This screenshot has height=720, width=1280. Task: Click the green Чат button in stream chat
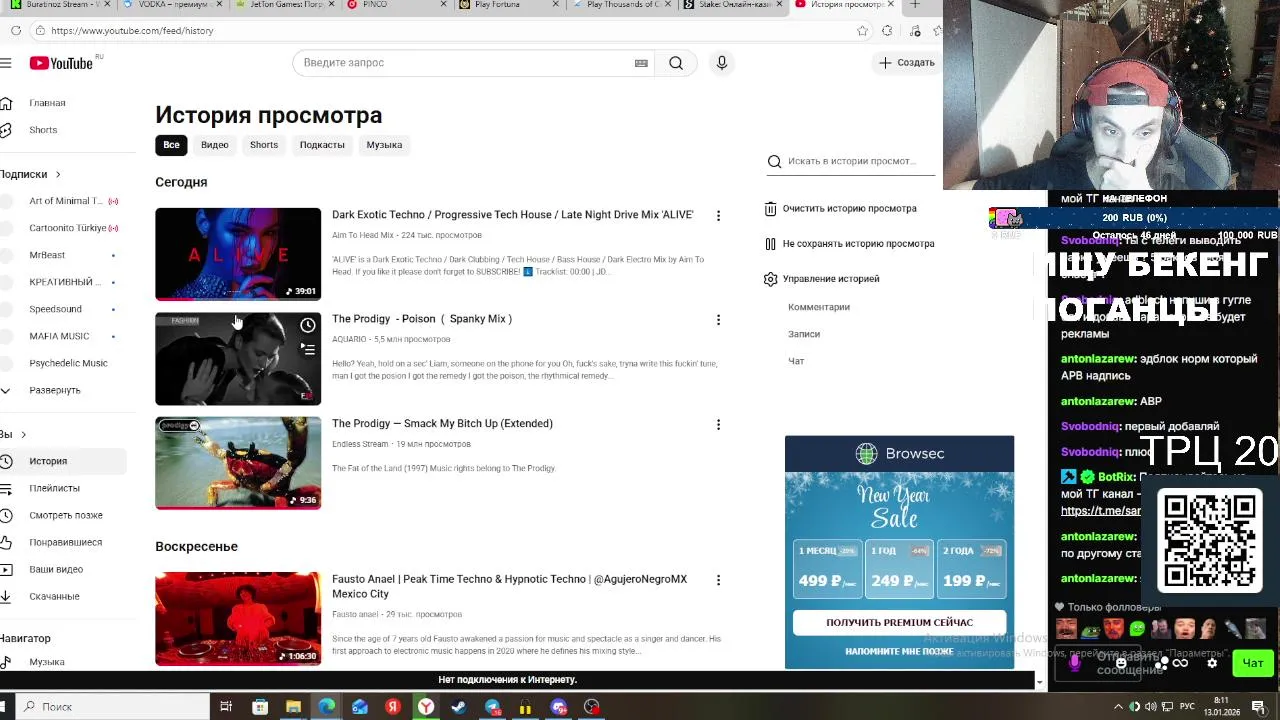(1253, 663)
